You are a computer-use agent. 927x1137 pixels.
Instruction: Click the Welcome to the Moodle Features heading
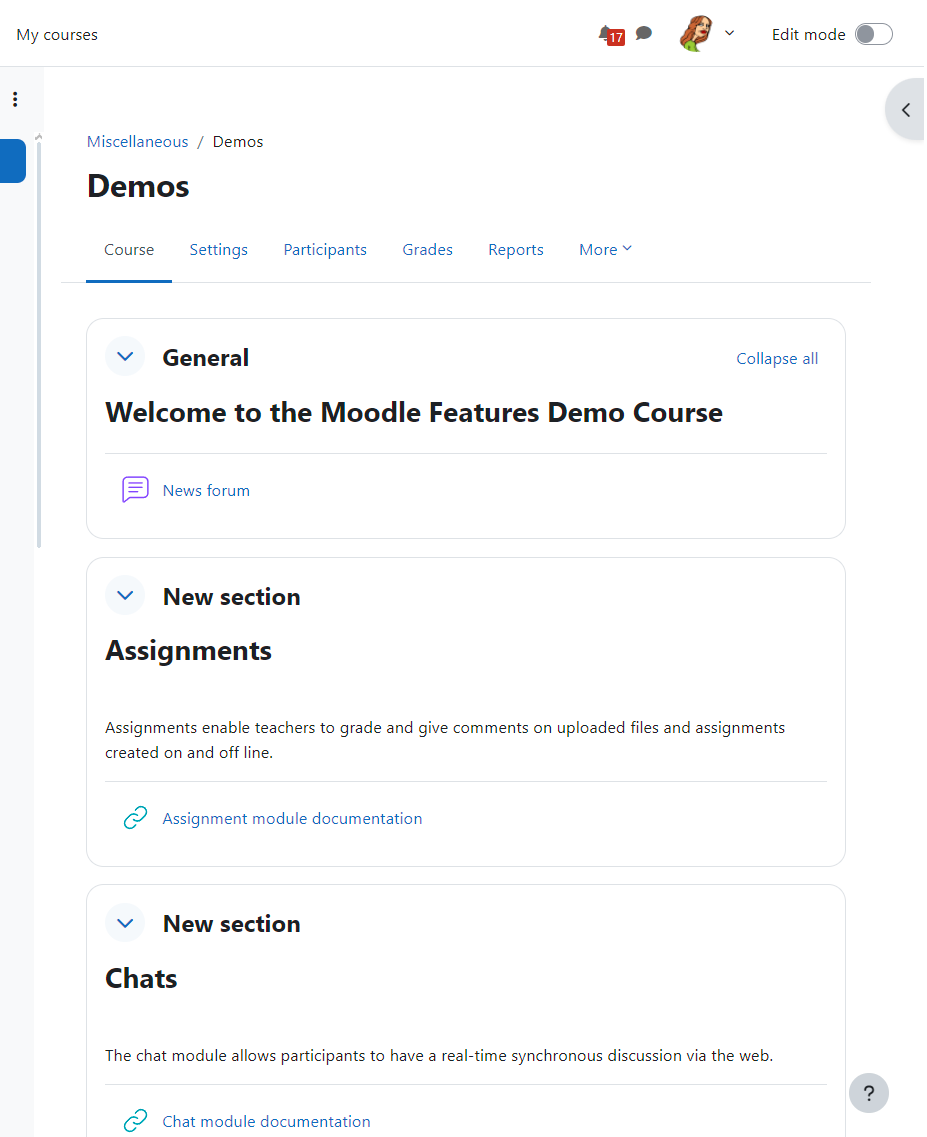414,413
